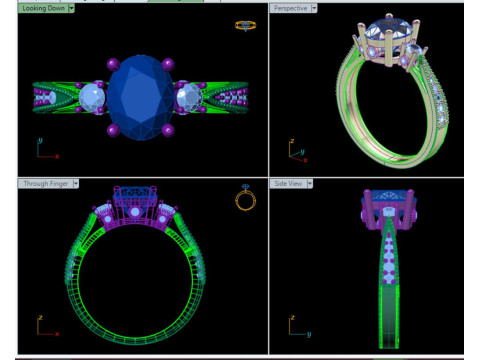Select the lower-right purple prong of the oval stone
This screenshot has height=360, width=480.
pos(168,130)
